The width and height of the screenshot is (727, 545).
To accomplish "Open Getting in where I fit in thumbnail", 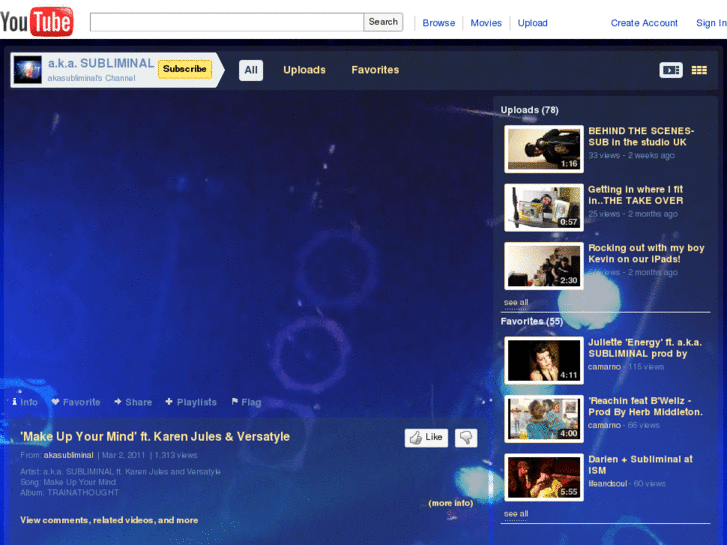I will pyautogui.click(x=544, y=207).
